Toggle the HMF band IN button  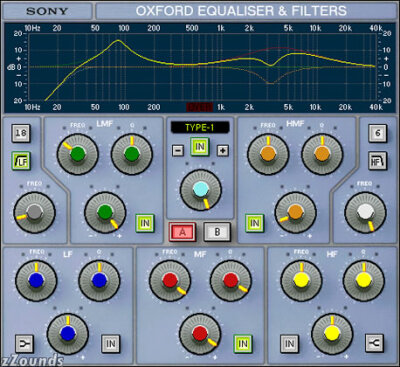[255, 223]
